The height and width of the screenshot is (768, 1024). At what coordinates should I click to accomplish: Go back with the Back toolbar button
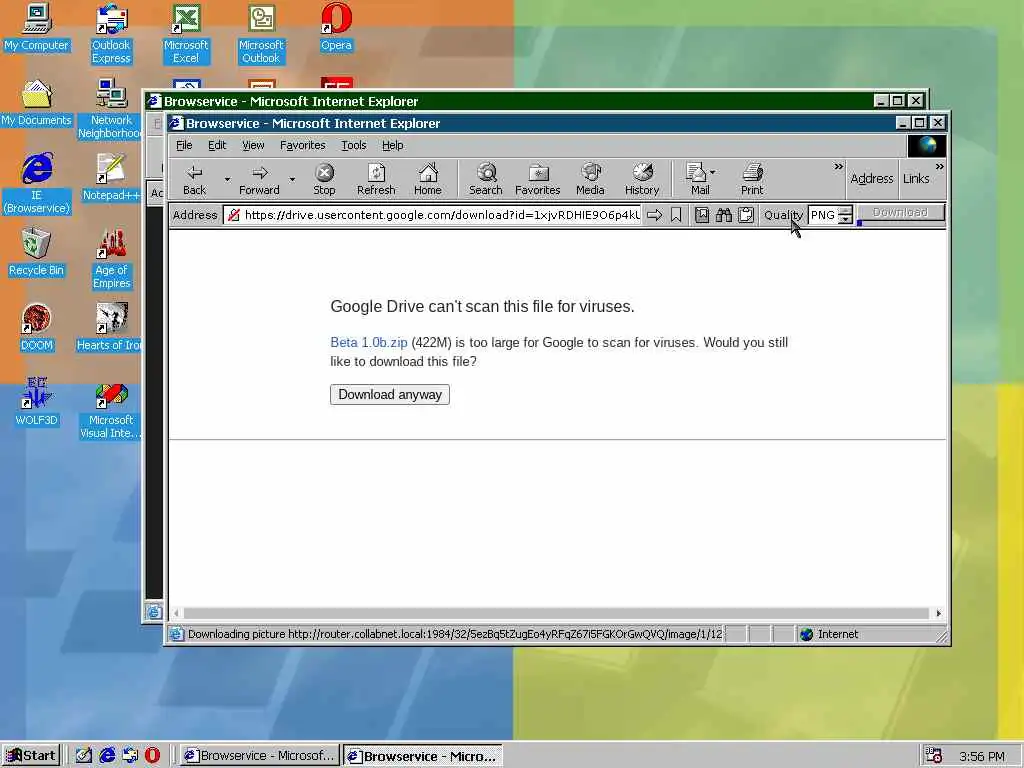click(195, 179)
